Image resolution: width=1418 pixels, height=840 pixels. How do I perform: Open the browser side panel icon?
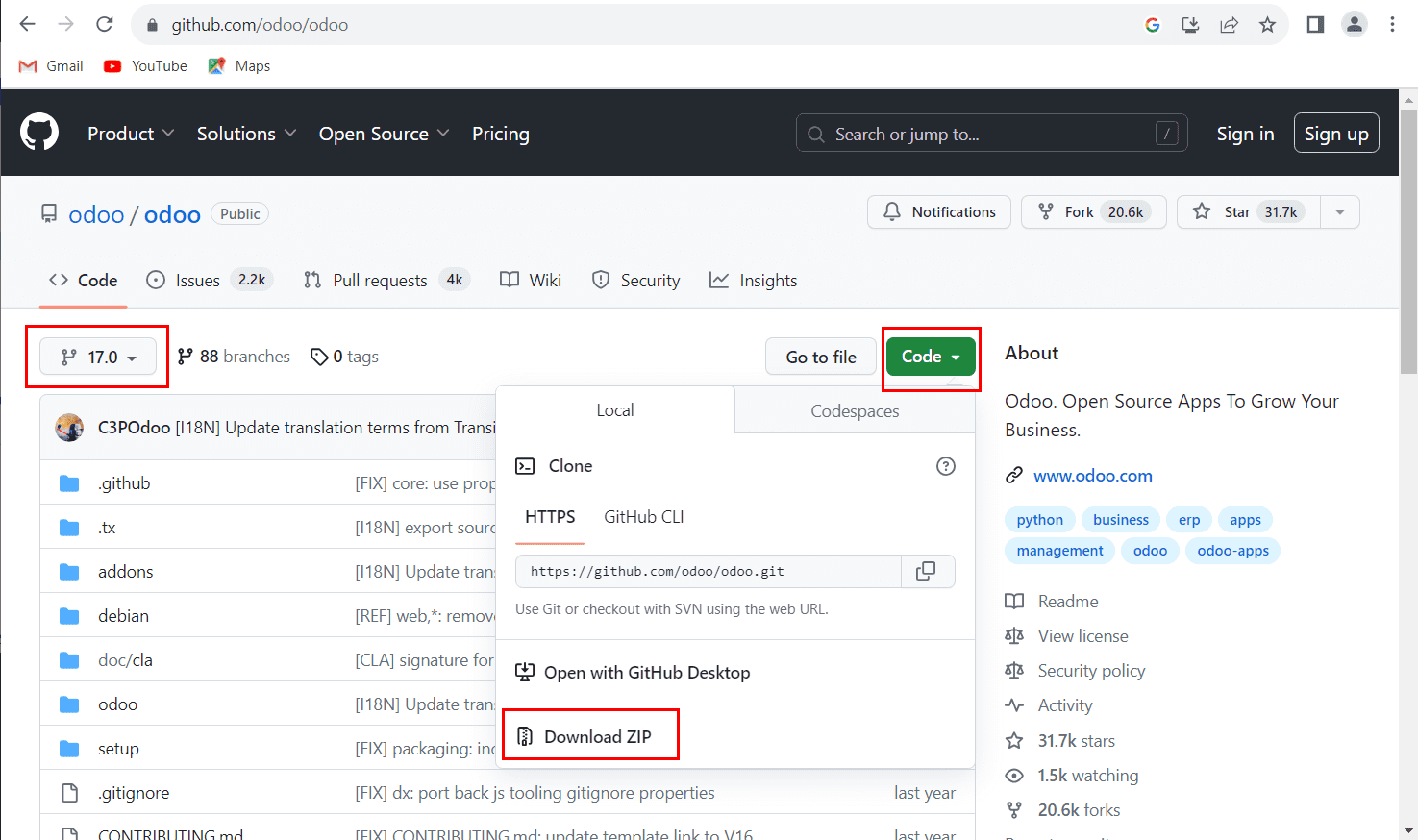(x=1315, y=25)
